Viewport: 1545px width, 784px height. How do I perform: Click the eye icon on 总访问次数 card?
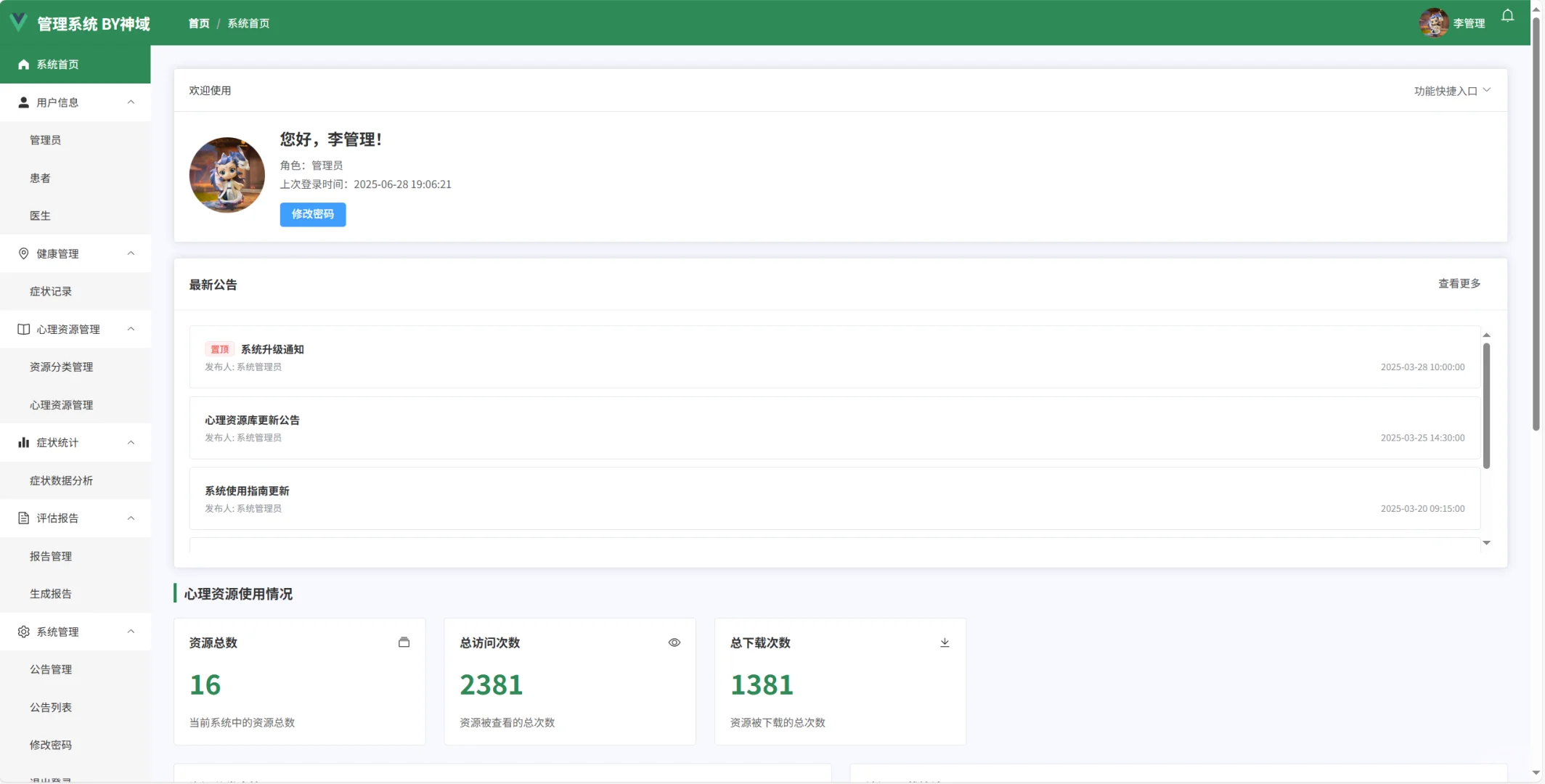point(674,642)
